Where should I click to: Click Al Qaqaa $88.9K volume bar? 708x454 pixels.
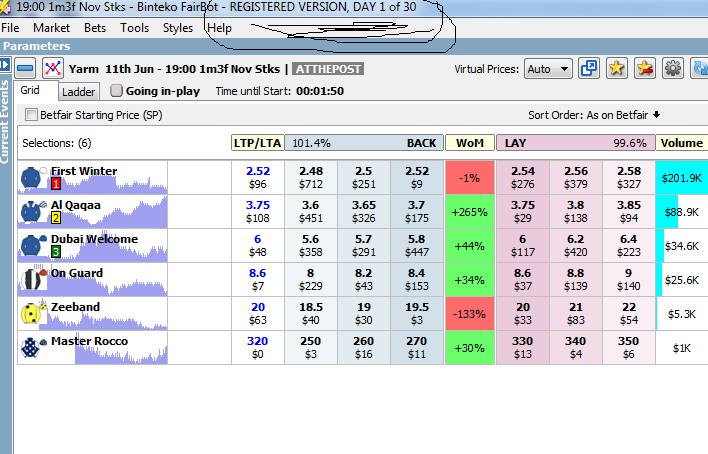(x=682, y=211)
